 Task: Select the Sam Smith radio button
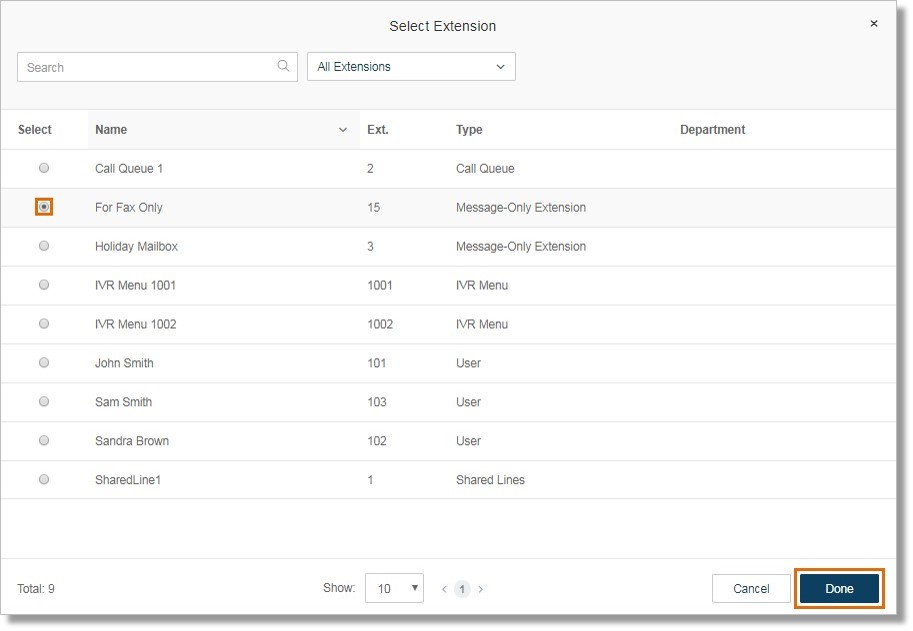[x=44, y=402]
